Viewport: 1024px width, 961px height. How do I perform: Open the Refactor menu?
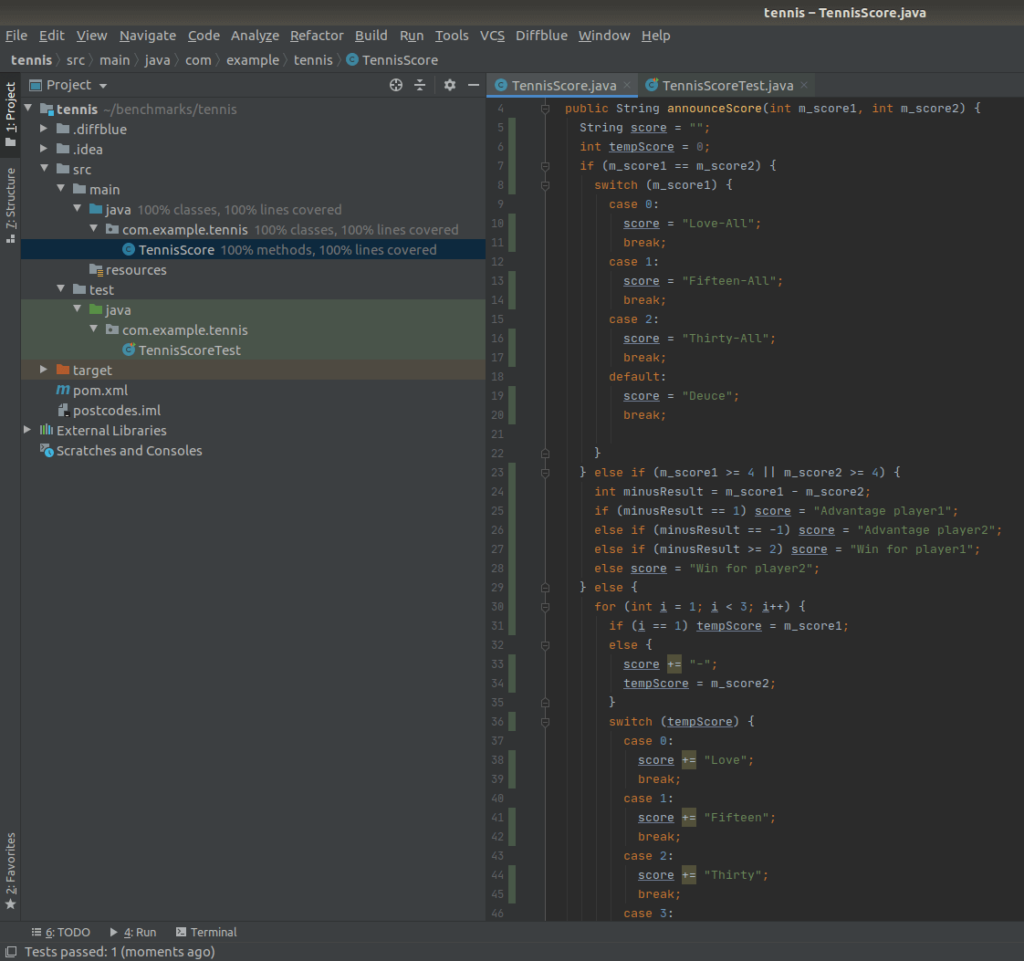[316, 35]
